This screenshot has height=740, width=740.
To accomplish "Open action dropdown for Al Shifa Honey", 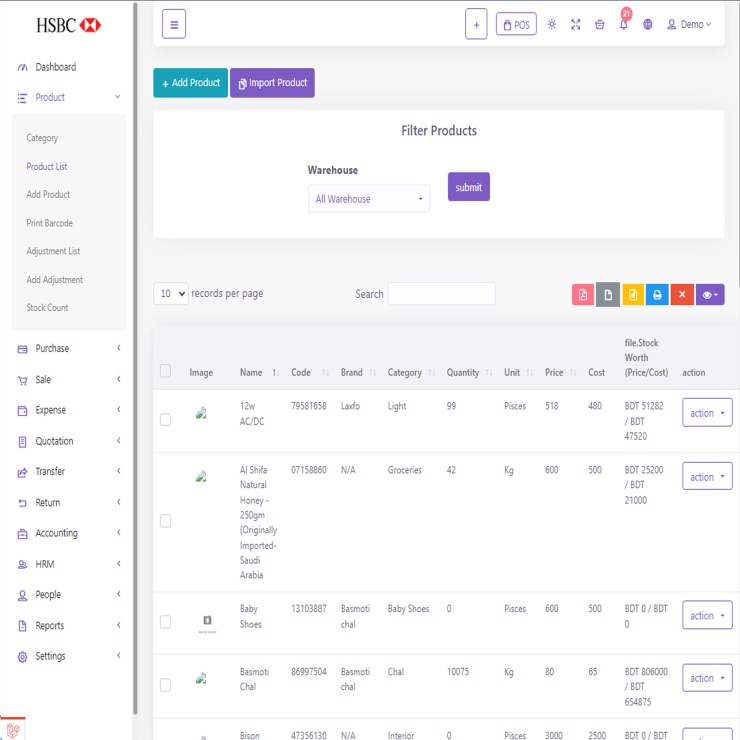I will click(x=707, y=477).
